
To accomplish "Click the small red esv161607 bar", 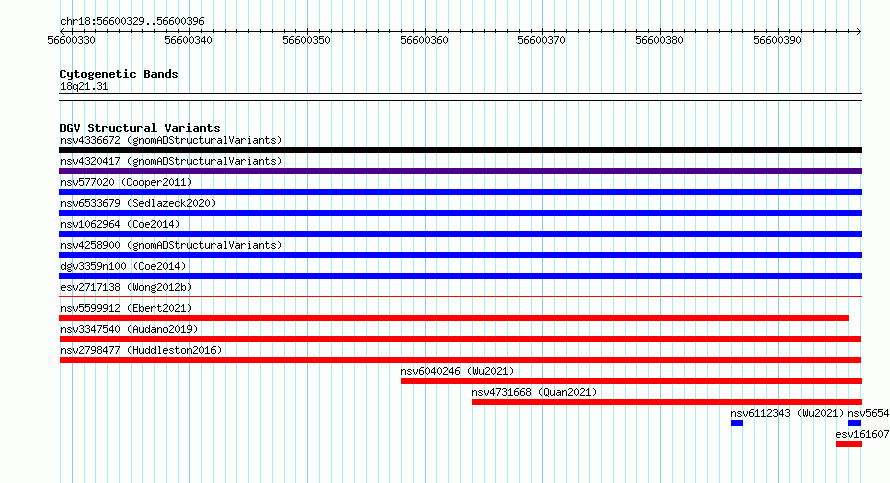I will (849, 444).
